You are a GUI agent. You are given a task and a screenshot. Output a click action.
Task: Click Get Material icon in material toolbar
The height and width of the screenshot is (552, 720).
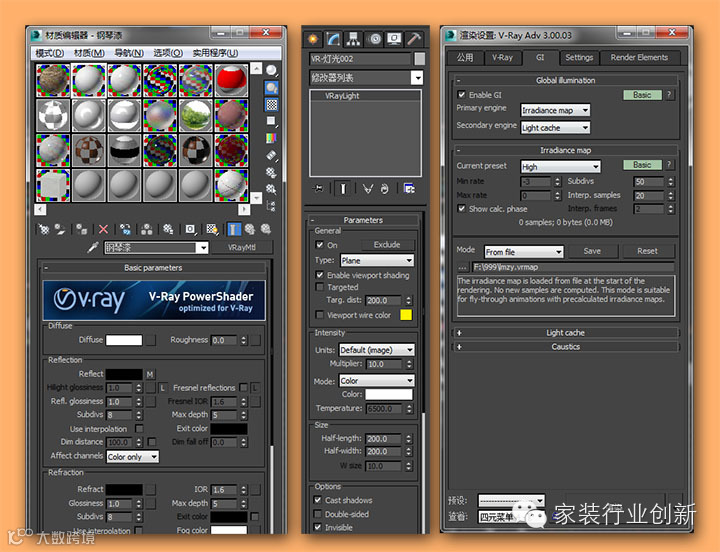[x=44, y=229]
